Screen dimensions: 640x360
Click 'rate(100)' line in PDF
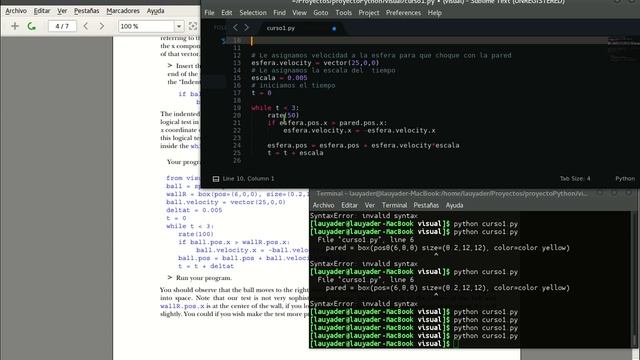[x=196, y=234]
